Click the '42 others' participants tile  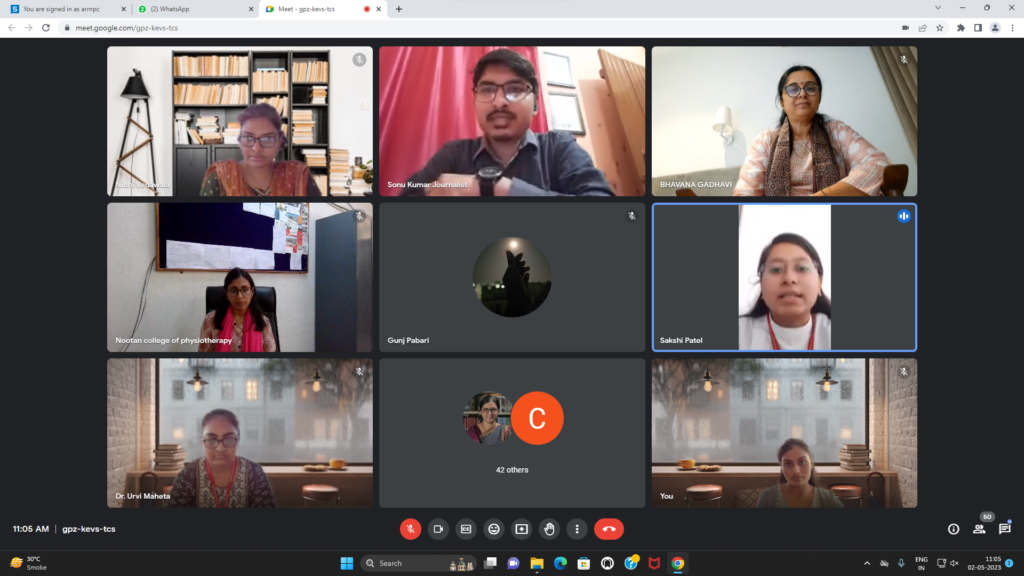(x=512, y=433)
